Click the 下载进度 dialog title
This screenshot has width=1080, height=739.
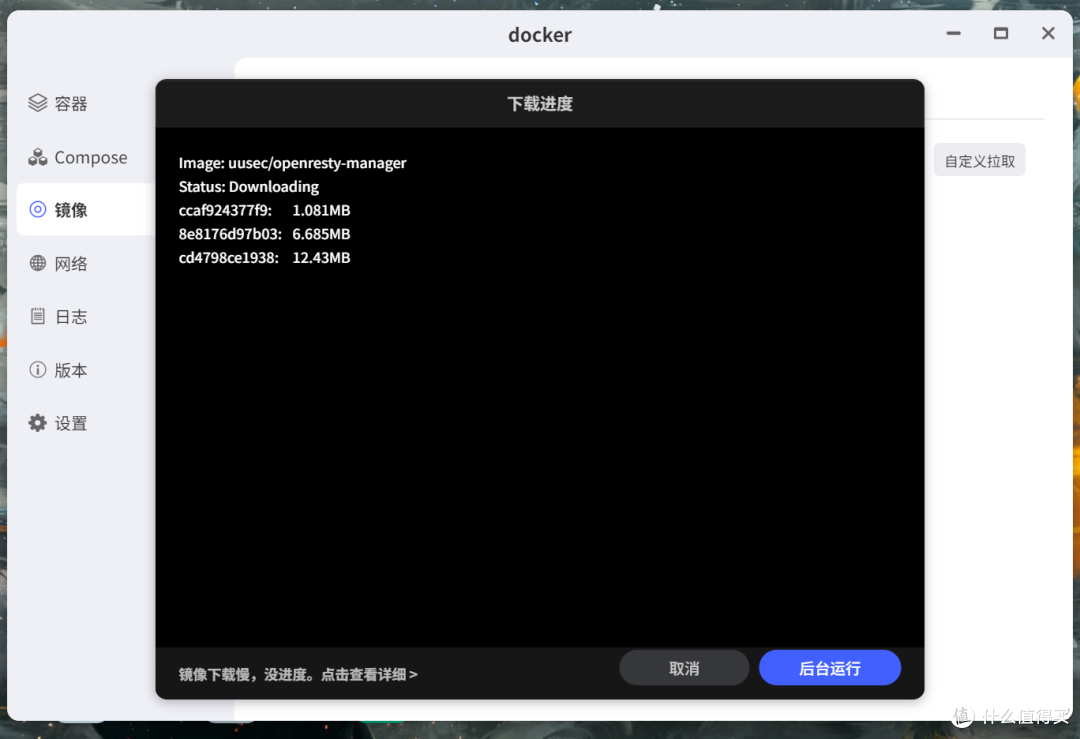(540, 104)
